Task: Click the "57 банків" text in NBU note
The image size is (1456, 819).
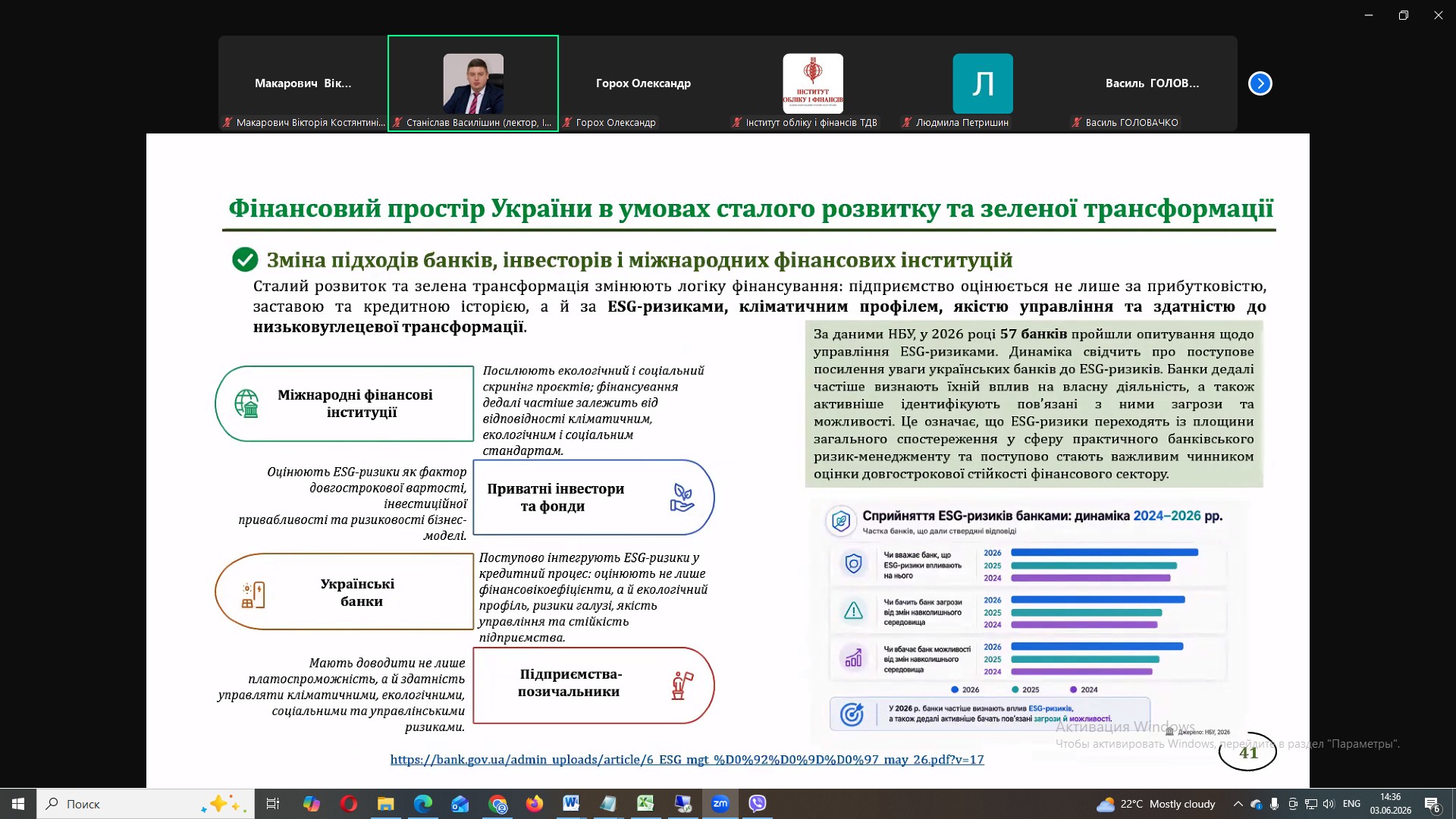Action: 1033,334
